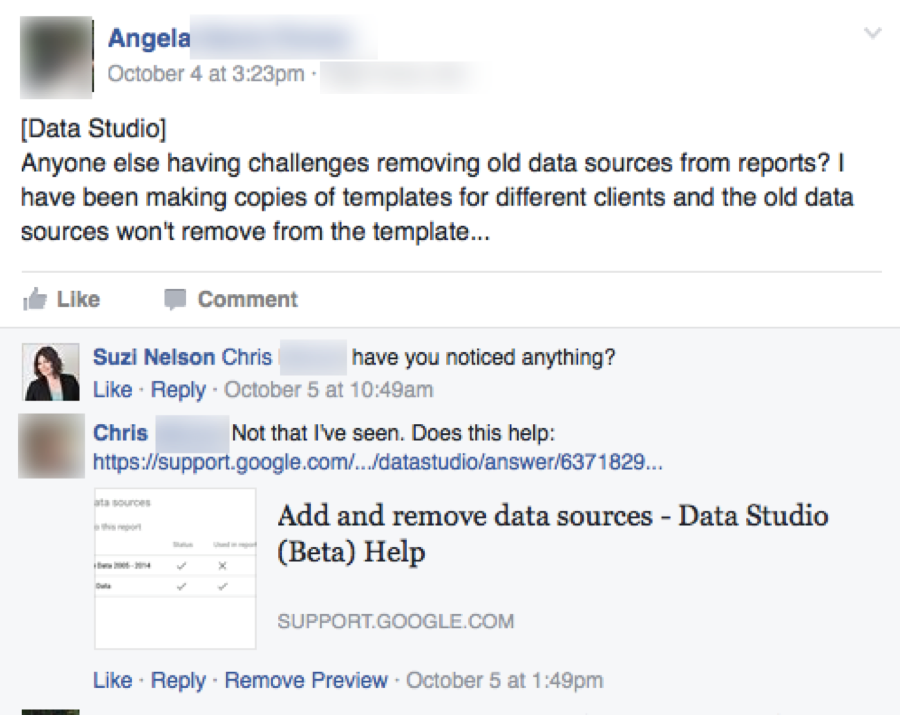This screenshot has height=715, width=900.
Task: Click the Comment speech bubble icon
Action: [x=175, y=300]
